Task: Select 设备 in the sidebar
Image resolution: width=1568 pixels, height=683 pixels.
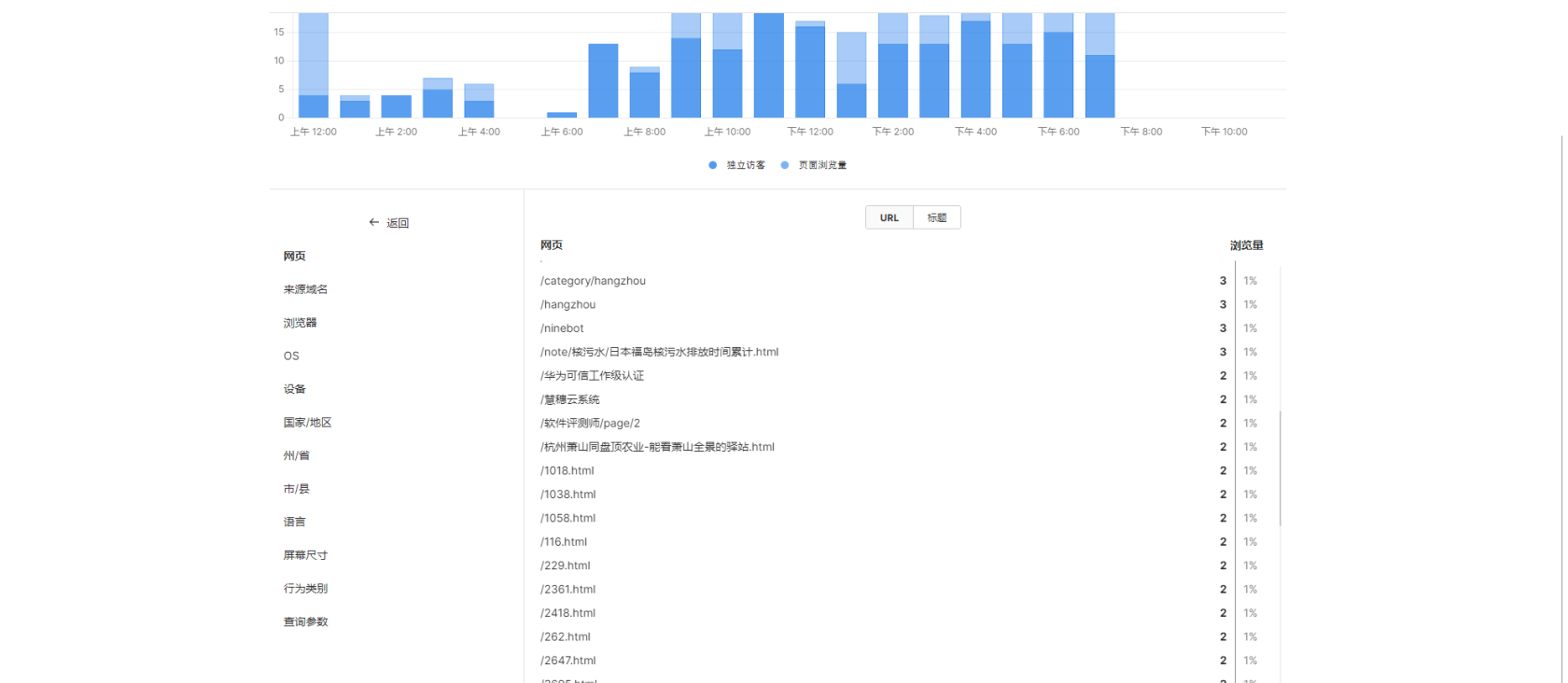Action: coord(295,389)
